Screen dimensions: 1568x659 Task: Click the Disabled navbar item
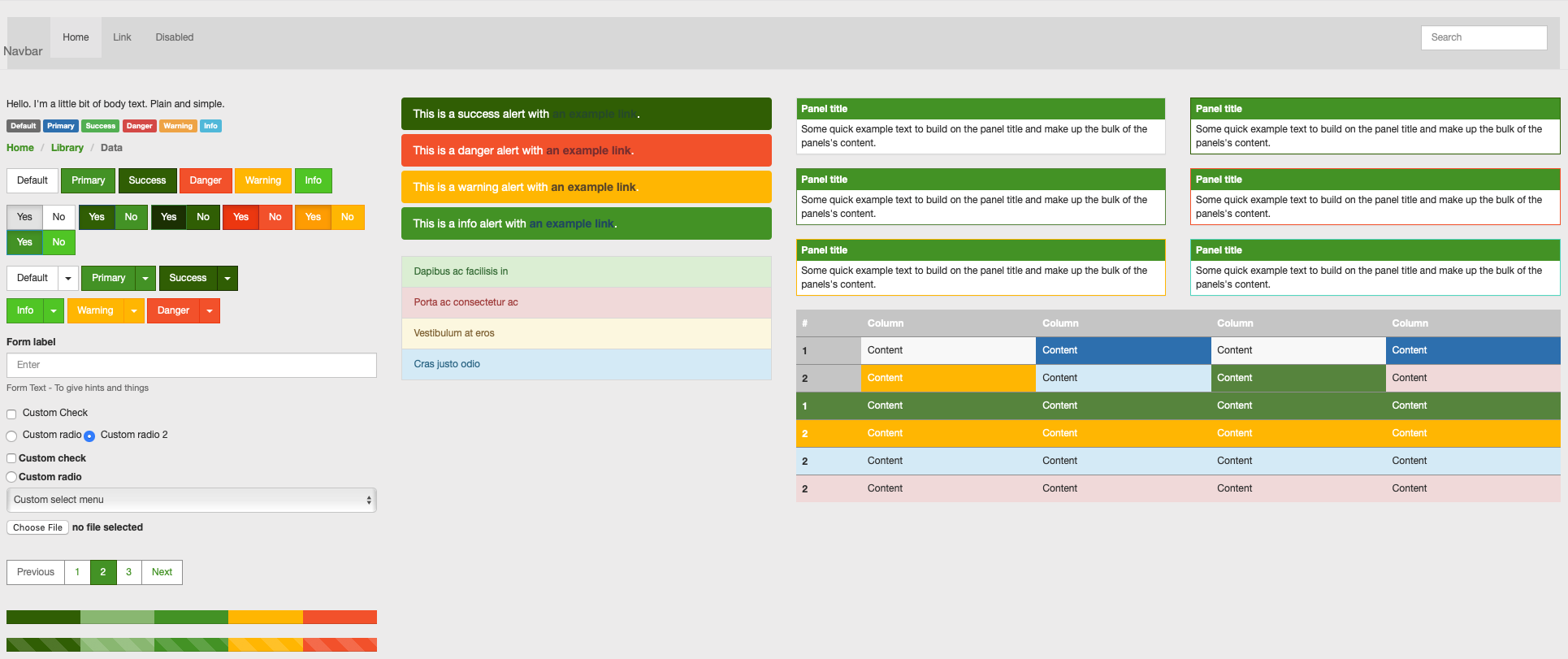175,37
